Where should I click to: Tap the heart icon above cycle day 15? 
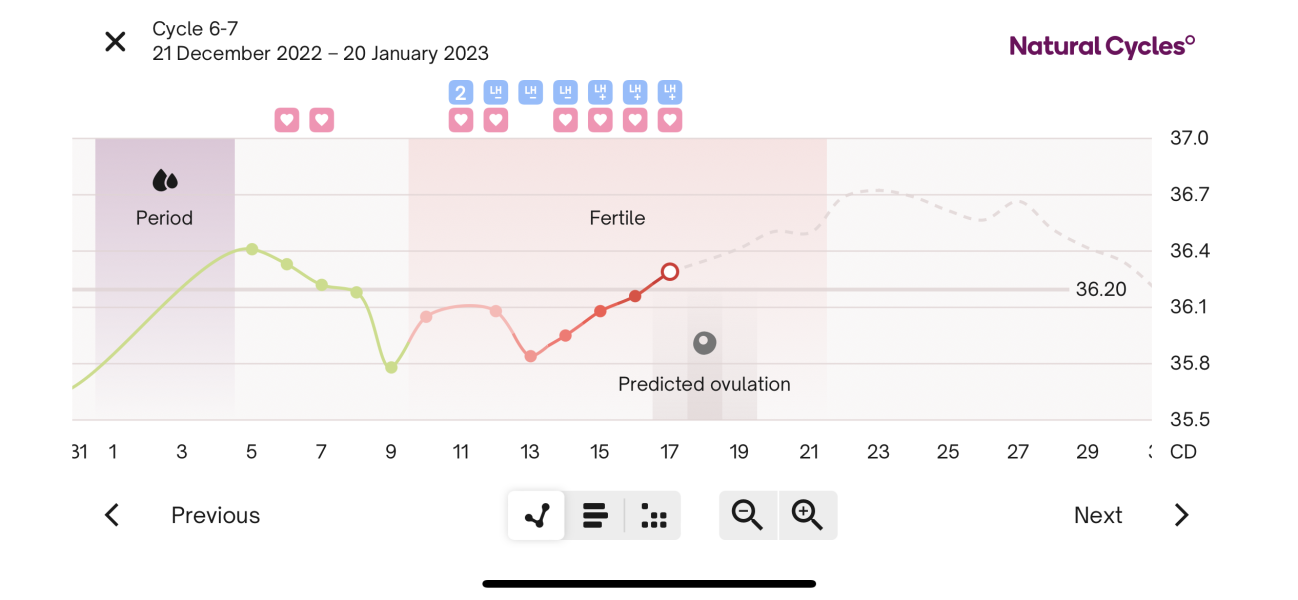point(600,120)
